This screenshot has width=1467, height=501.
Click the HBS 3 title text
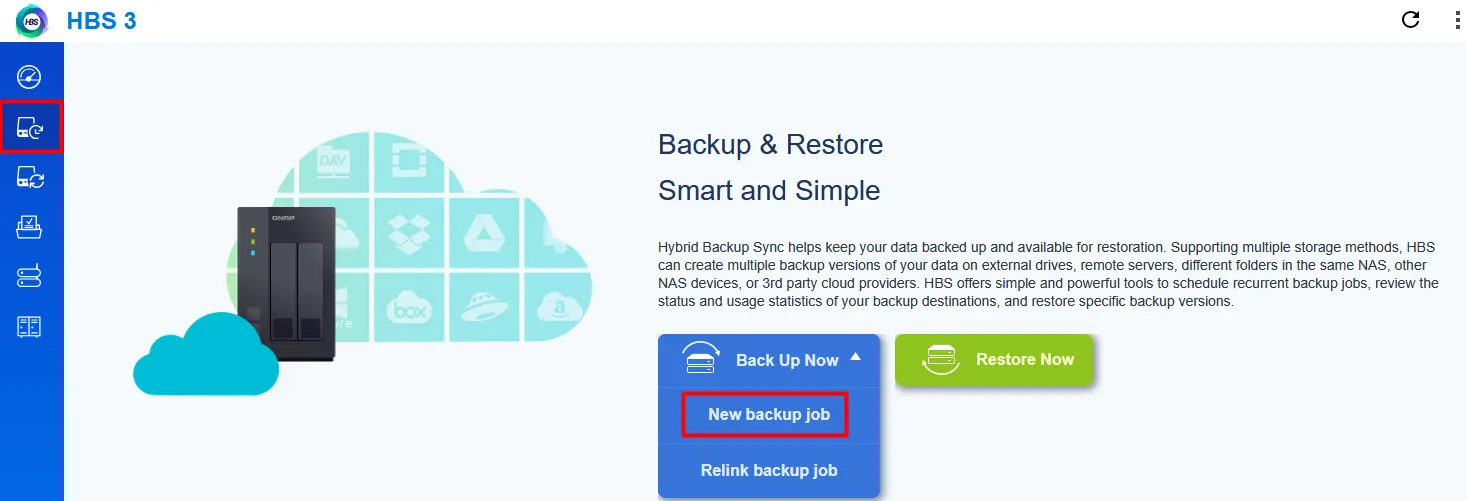(x=102, y=21)
